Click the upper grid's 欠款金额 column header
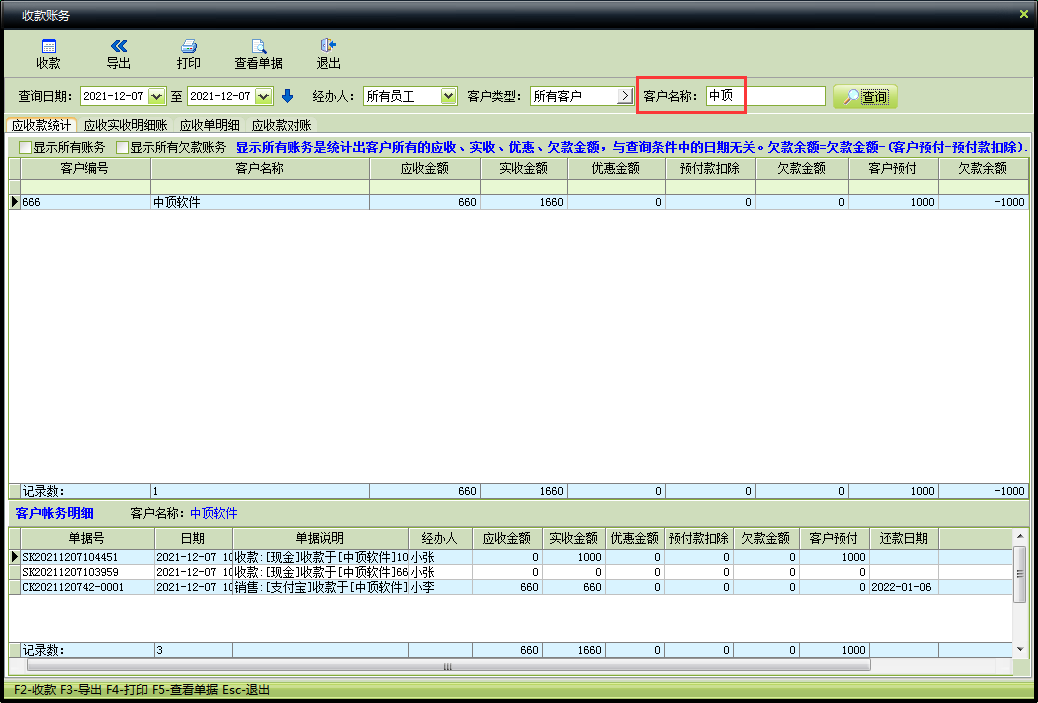 coord(802,169)
